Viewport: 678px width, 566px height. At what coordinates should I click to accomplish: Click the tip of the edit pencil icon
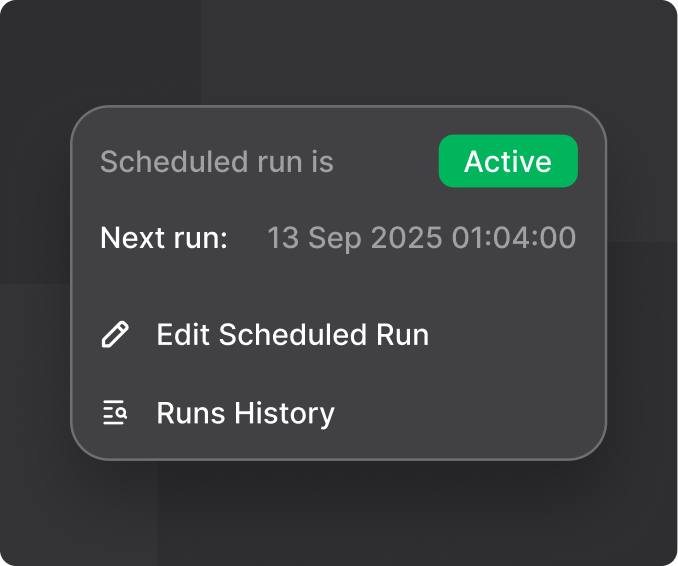point(107,343)
